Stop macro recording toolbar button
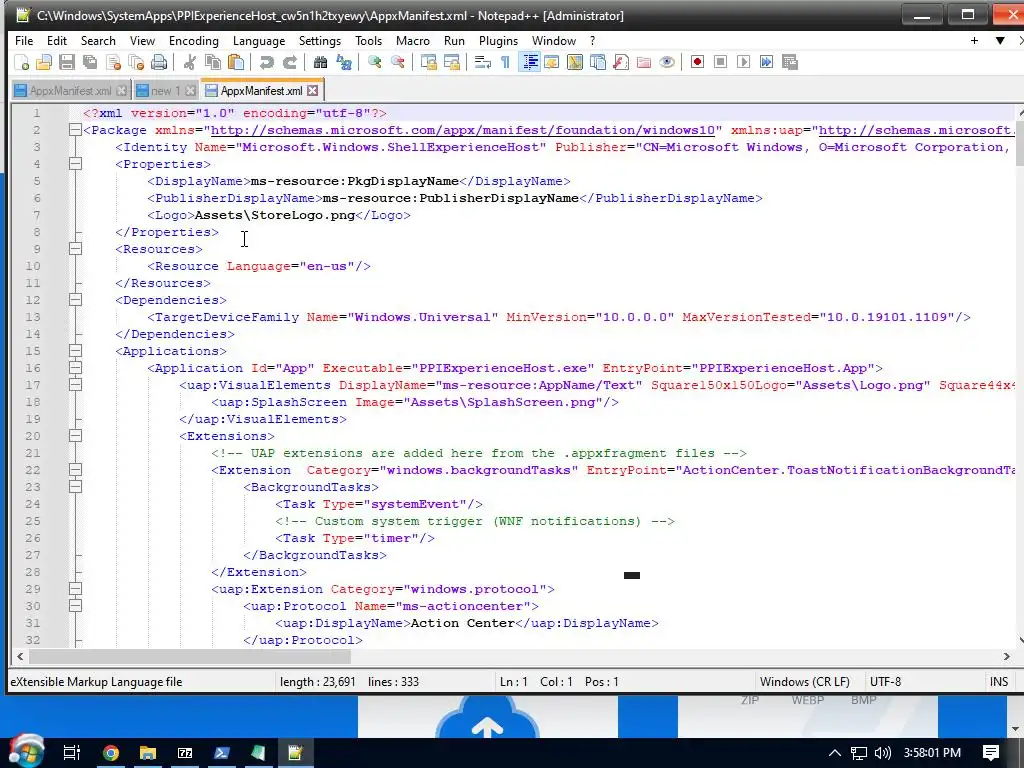The width and height of the screenshot is (1024, 768). pyautogui.click(x=720, y=62)
